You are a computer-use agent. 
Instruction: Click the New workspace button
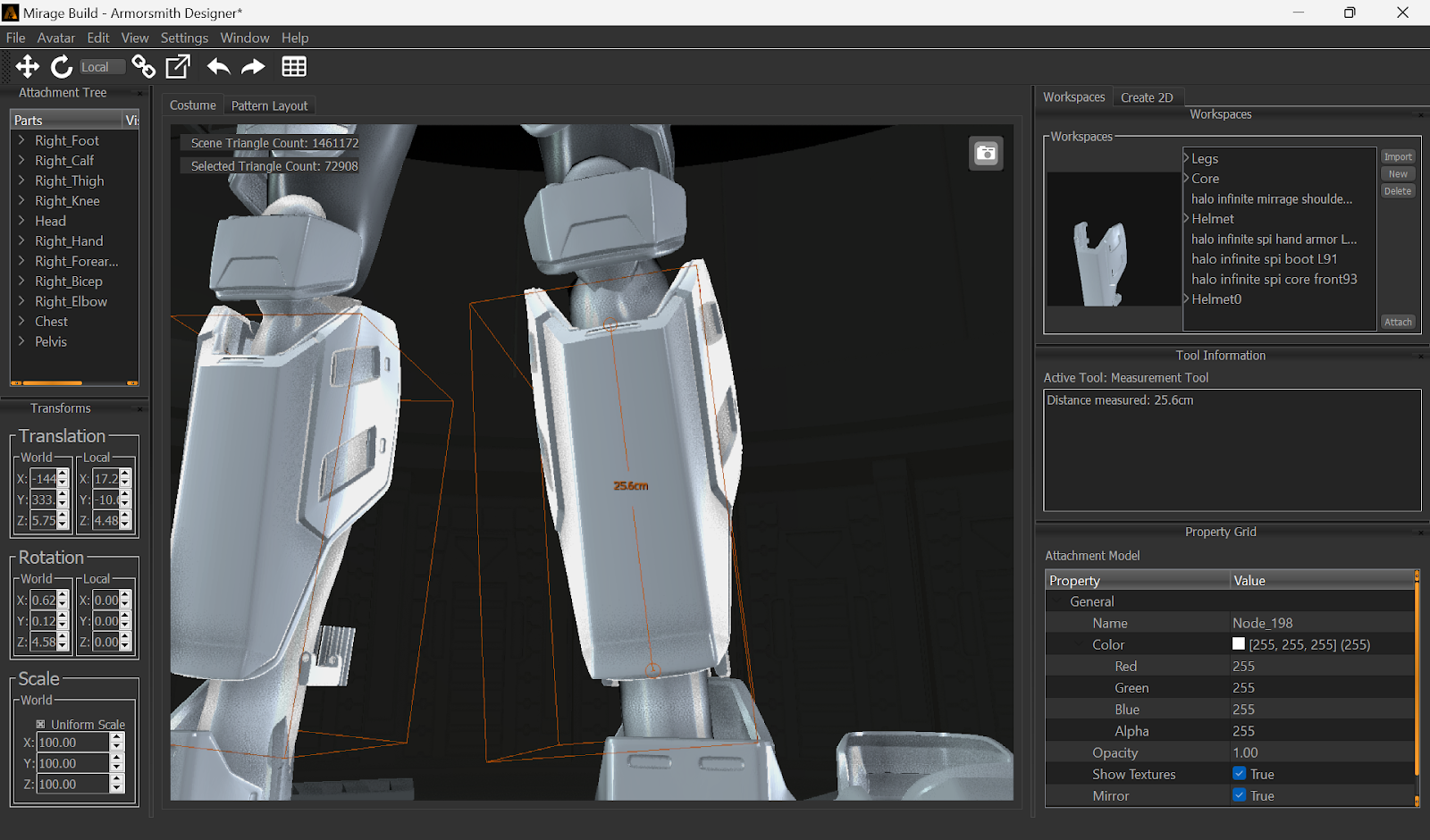pos(1398,174)
